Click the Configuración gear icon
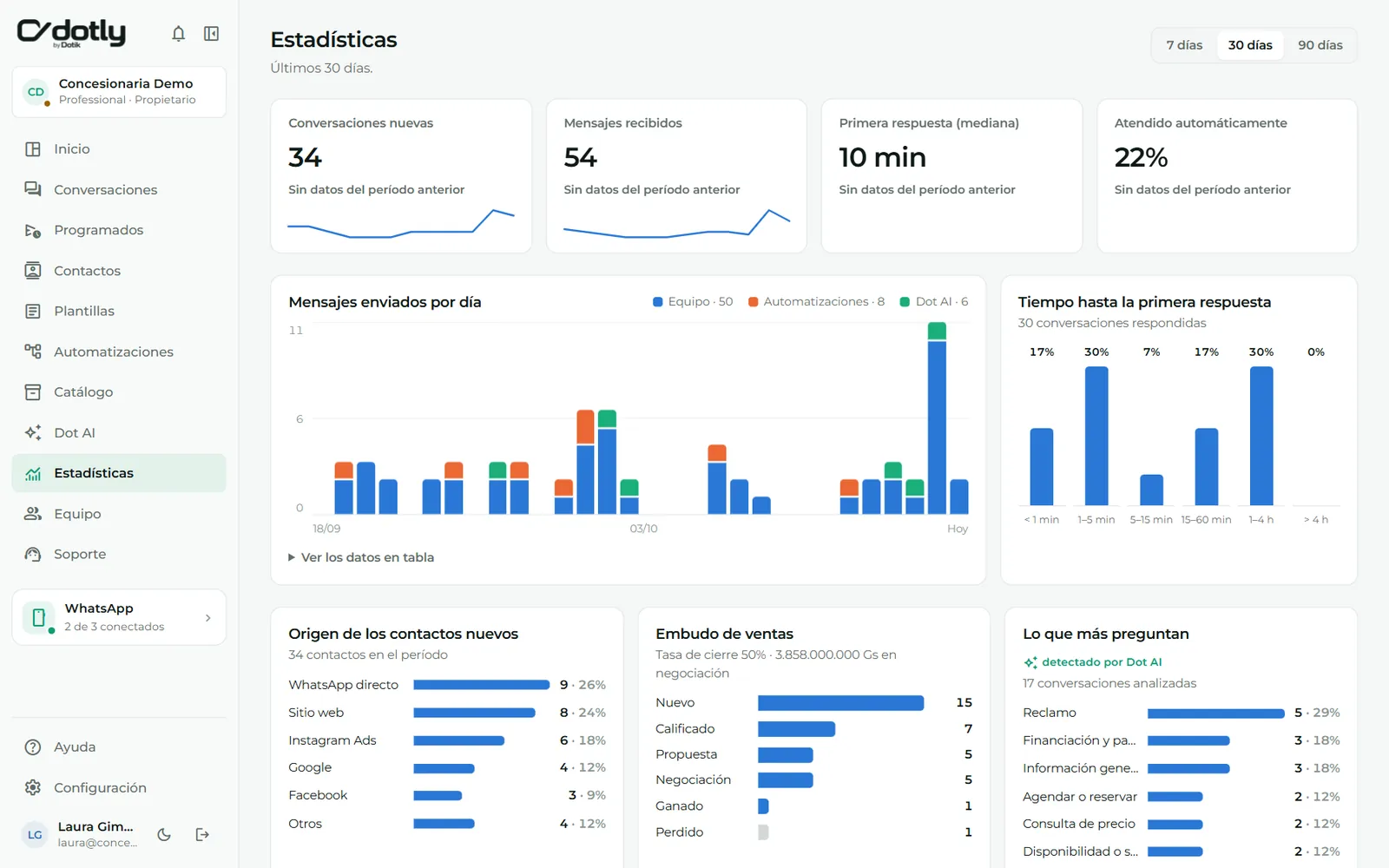Screen dimensions: 1389x868 [x=33, y=787]
